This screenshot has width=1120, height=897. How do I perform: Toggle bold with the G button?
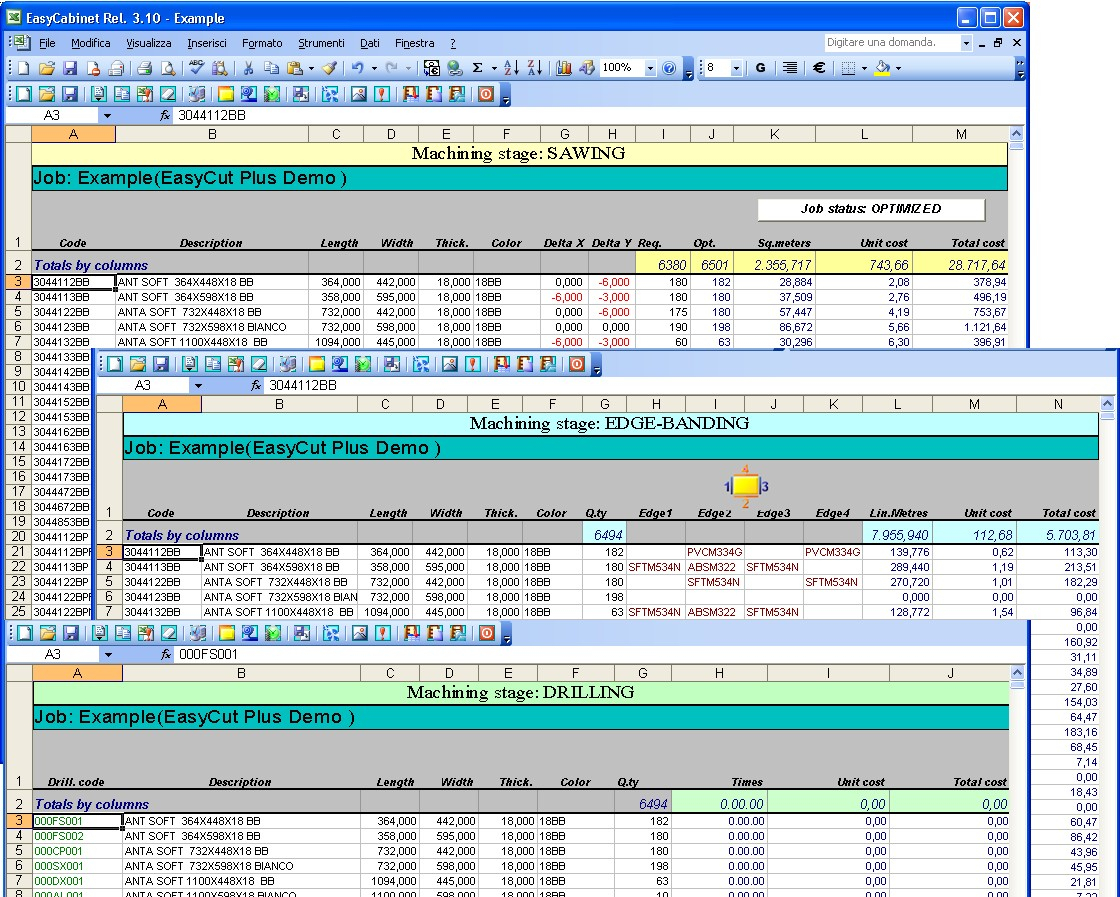tap(760, 68)
